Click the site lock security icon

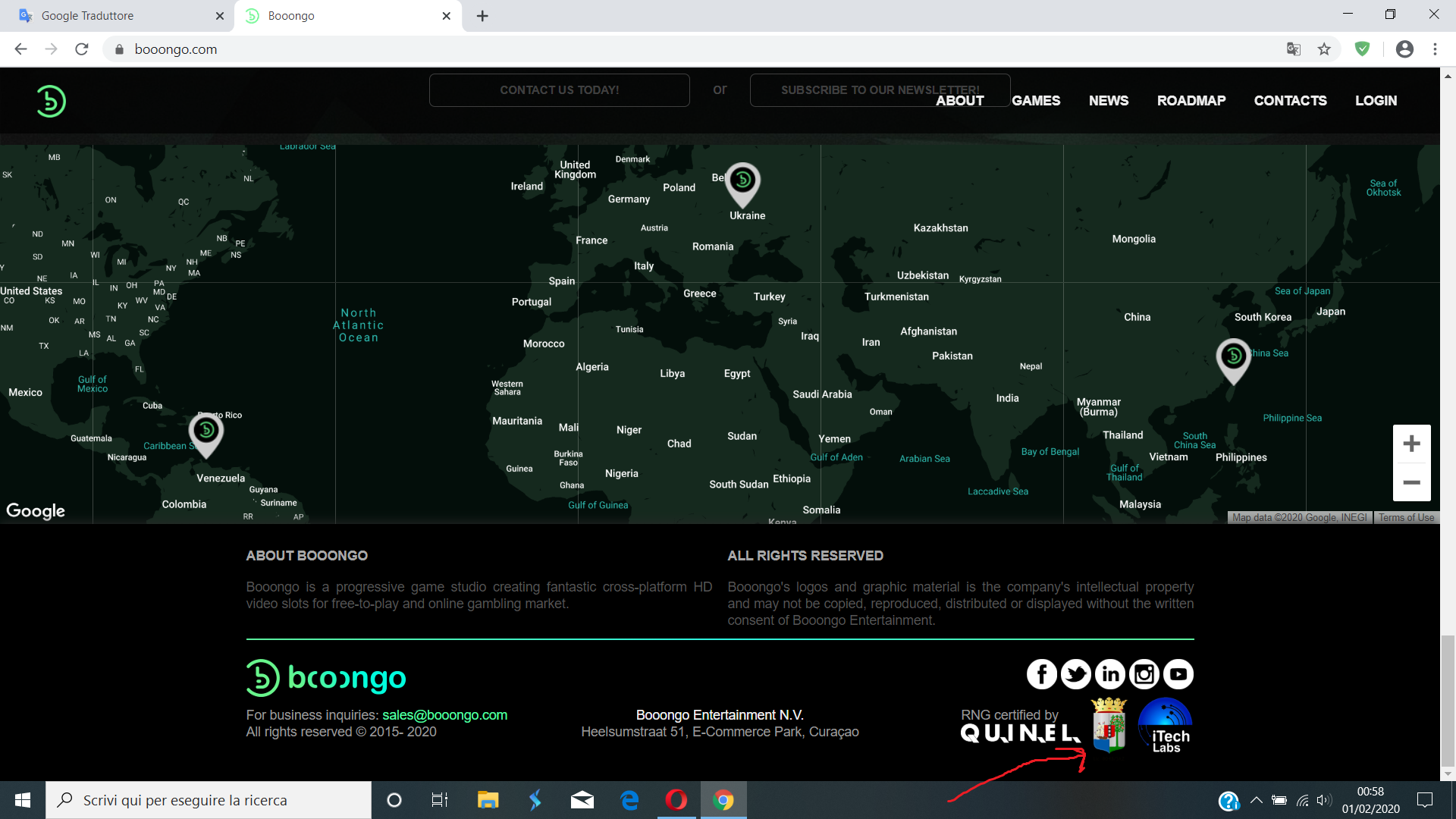pos(119,49)
